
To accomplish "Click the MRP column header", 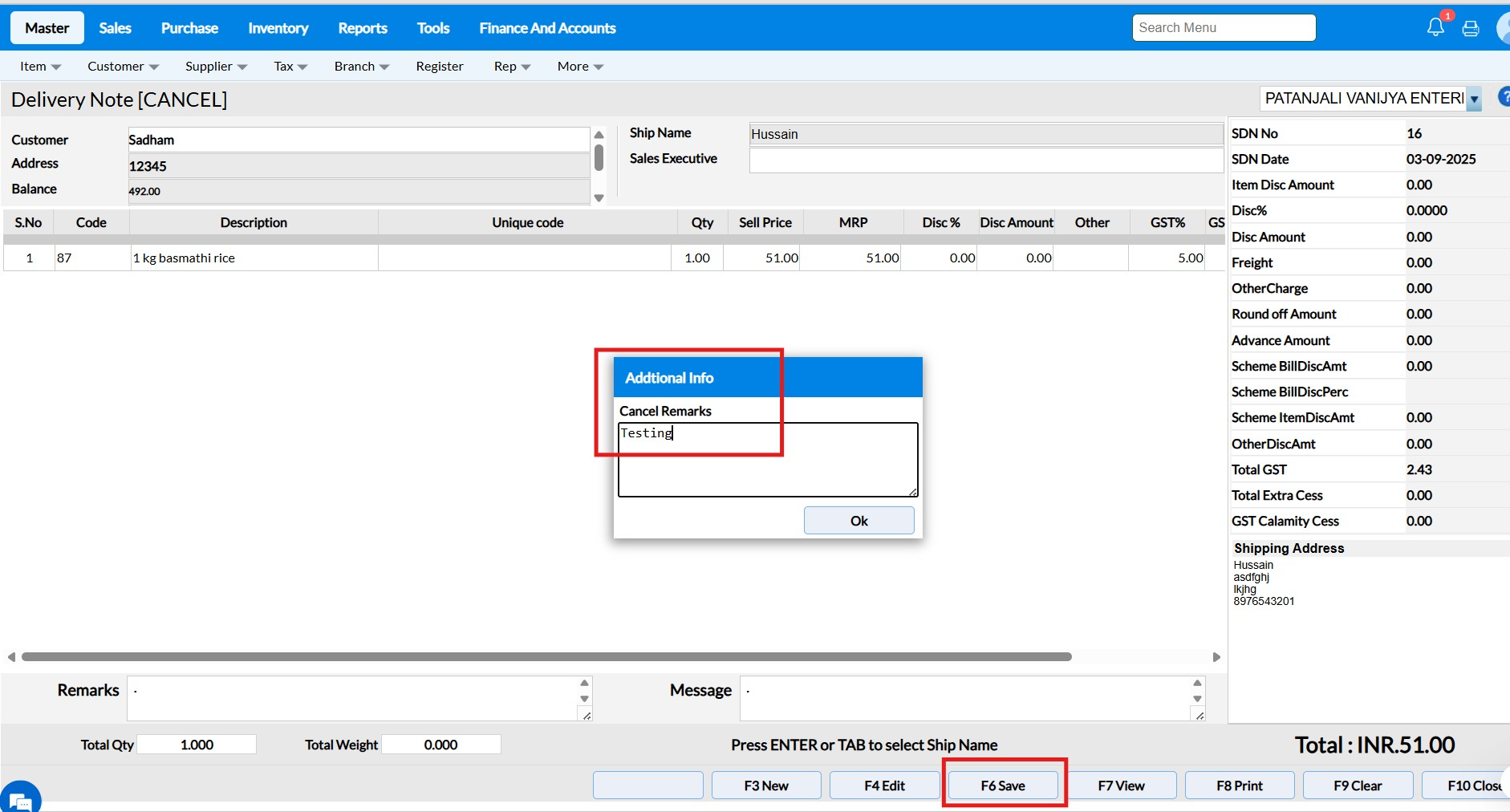I will click(853, 222).
